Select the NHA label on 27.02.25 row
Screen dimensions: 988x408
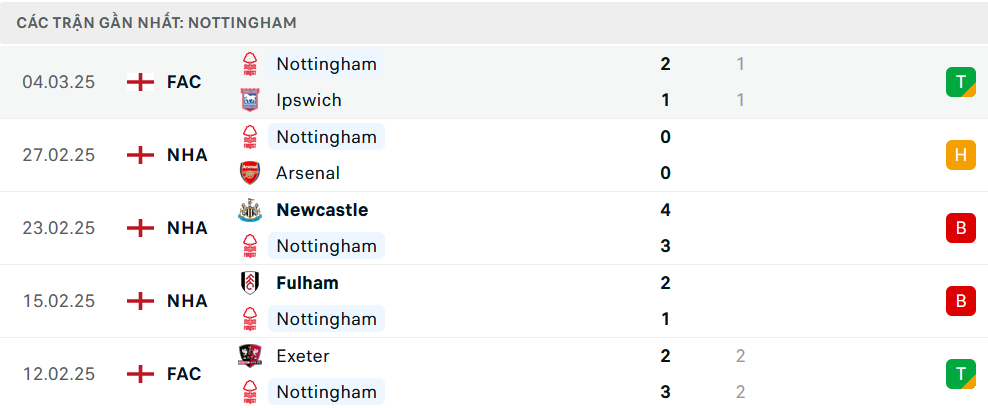click(x=187, y=155)
